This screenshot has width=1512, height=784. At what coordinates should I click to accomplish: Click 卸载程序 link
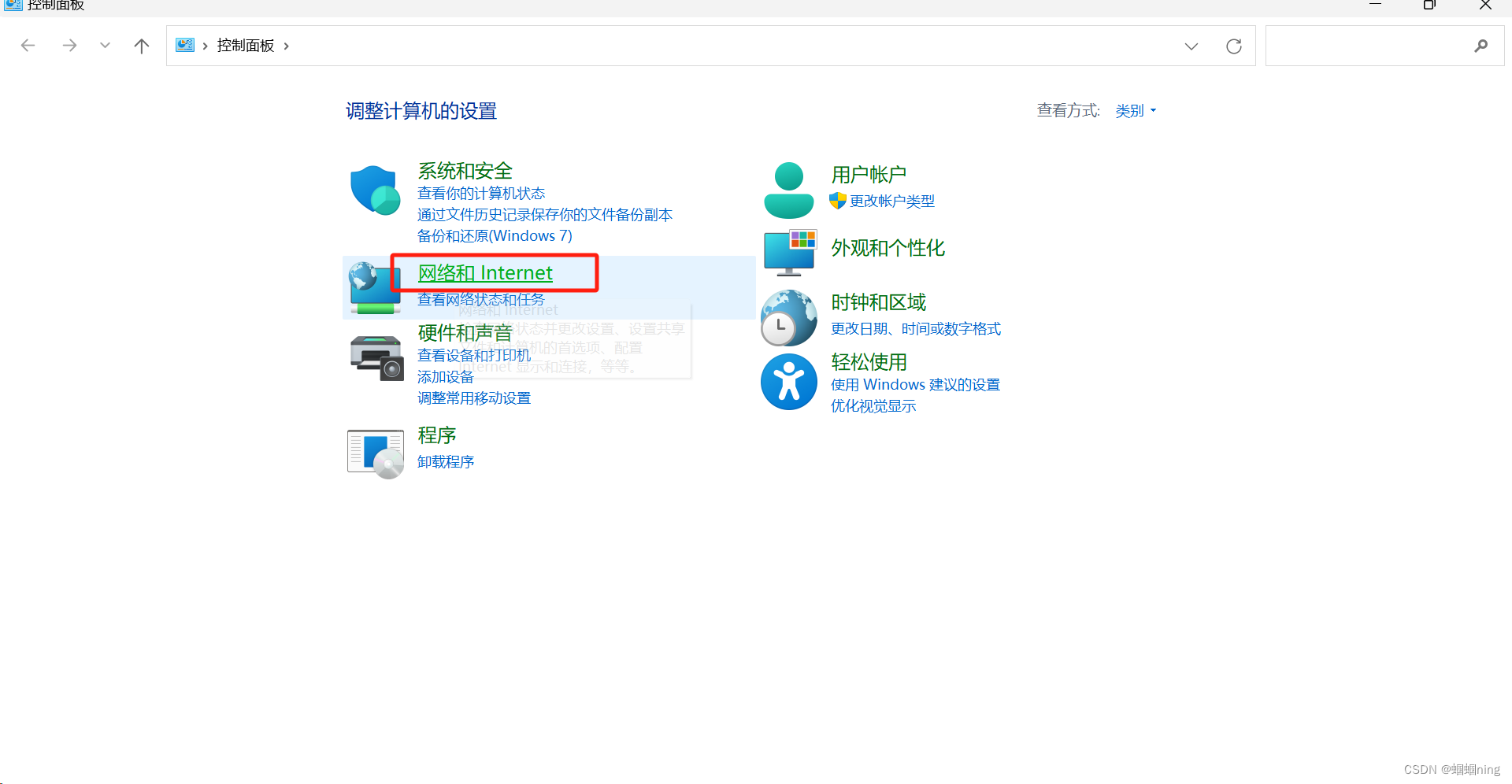pos(446,462)
